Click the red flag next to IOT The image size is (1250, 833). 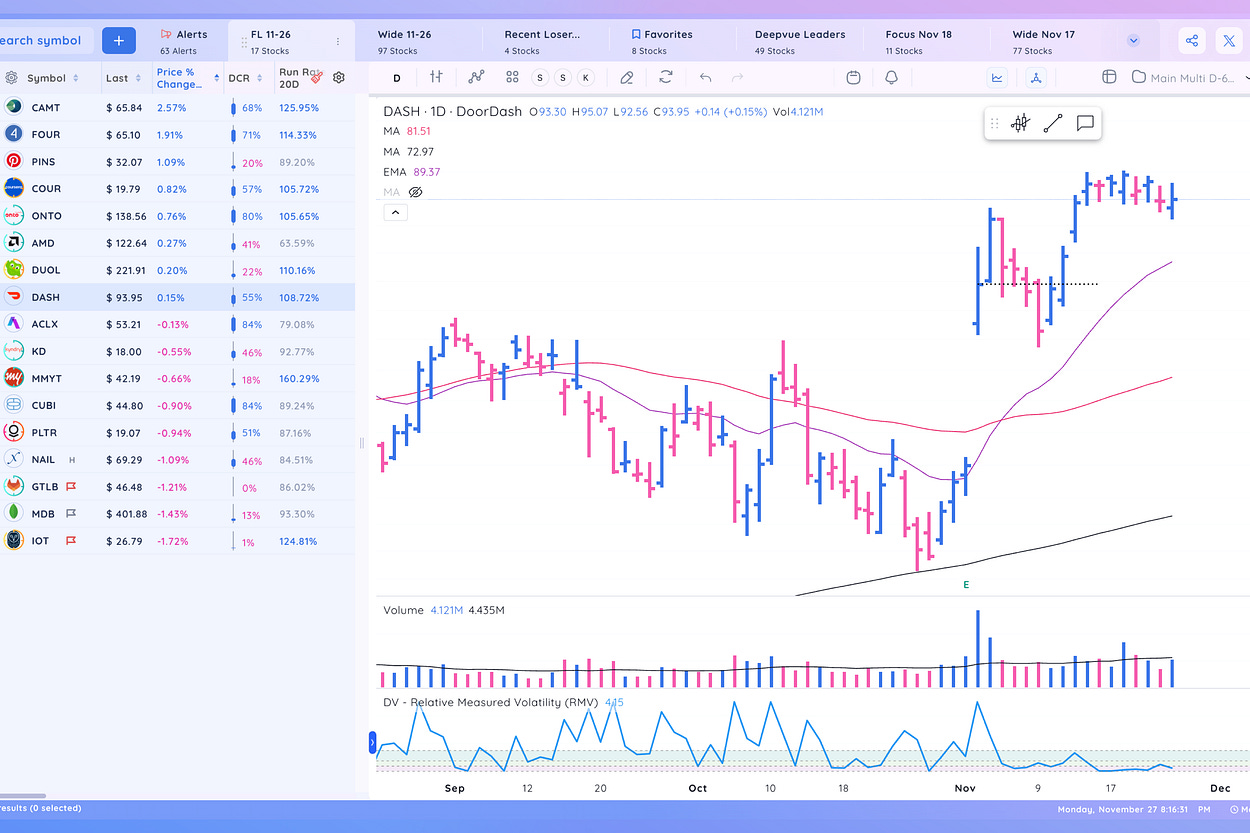[x=71, y=540]
